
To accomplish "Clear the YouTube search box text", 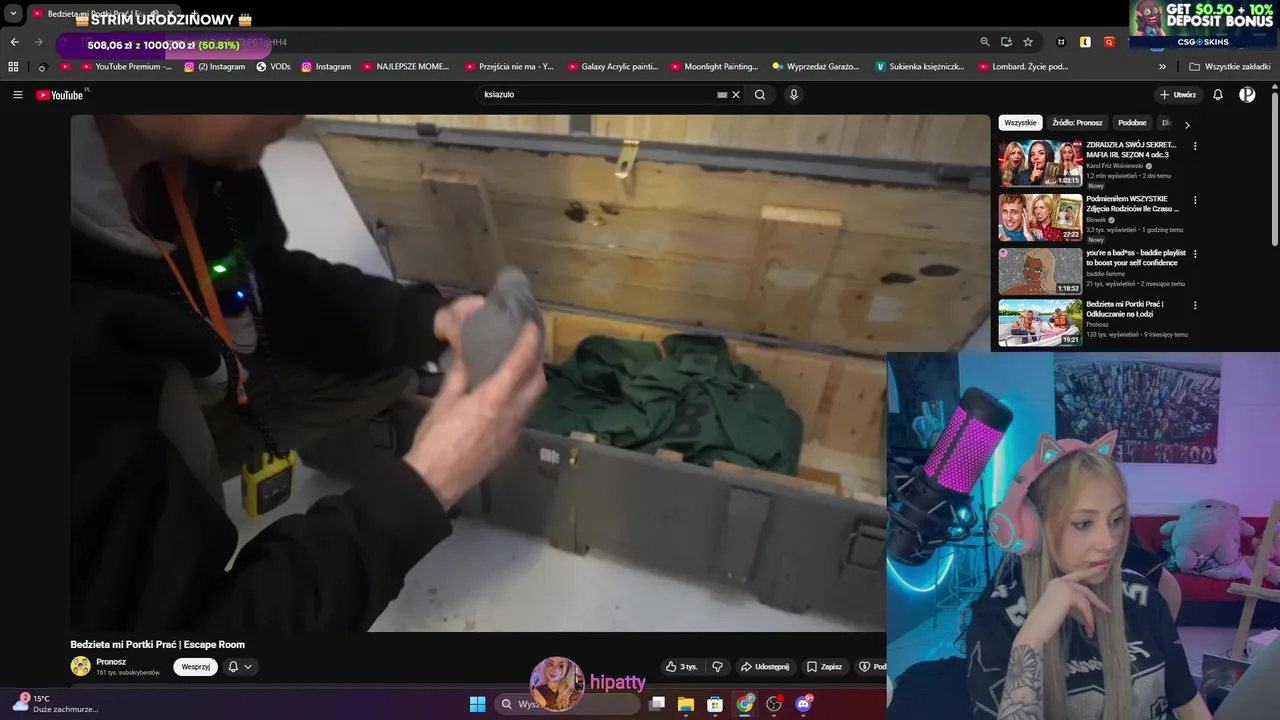I will 736,95.
